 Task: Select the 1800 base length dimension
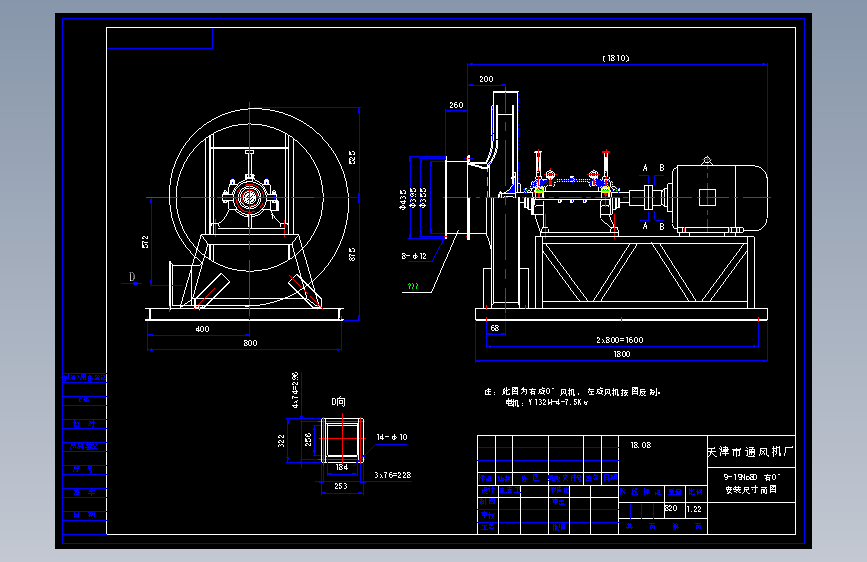621,354
